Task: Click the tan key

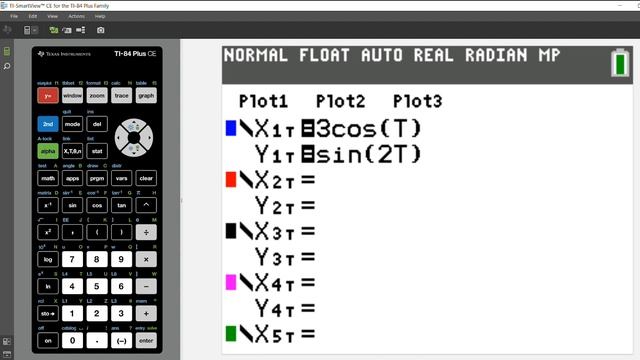Action: click(x=122, y=205)
